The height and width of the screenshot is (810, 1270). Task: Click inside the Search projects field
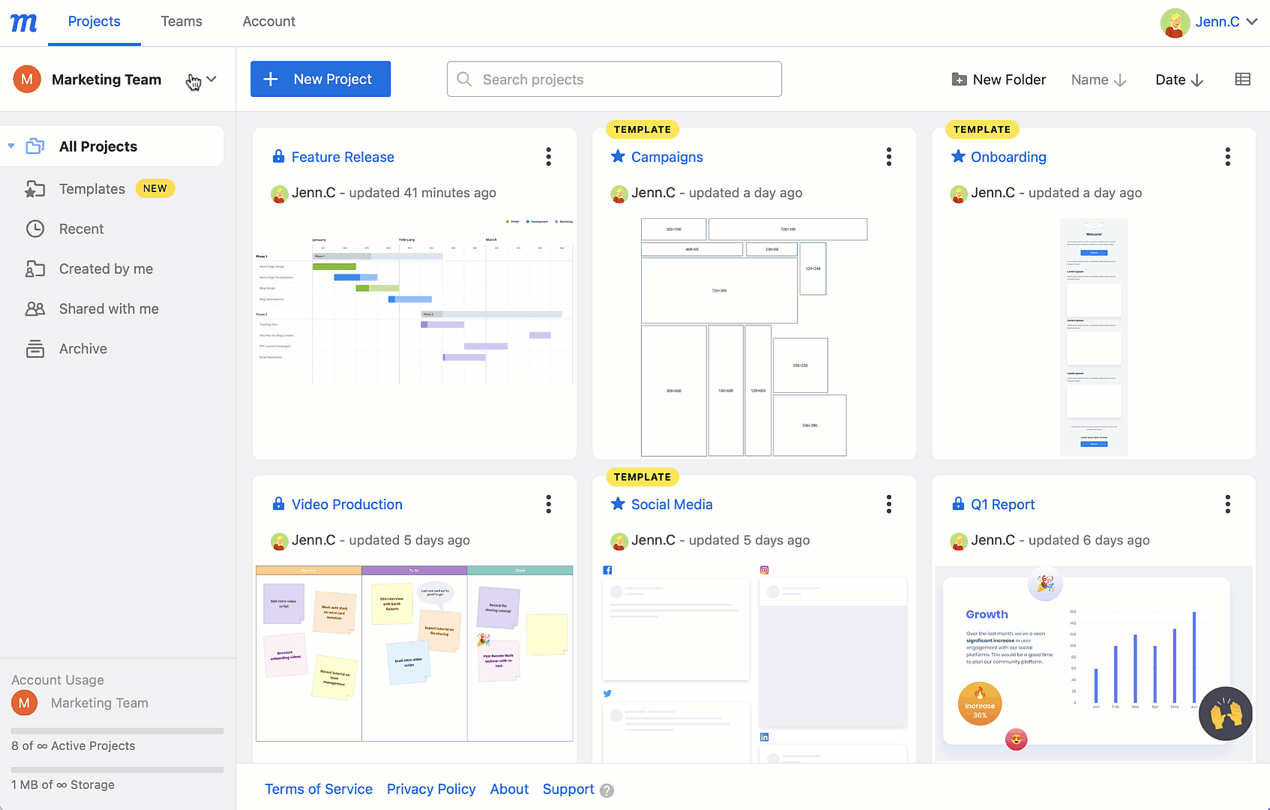click(x=613, y=79)
